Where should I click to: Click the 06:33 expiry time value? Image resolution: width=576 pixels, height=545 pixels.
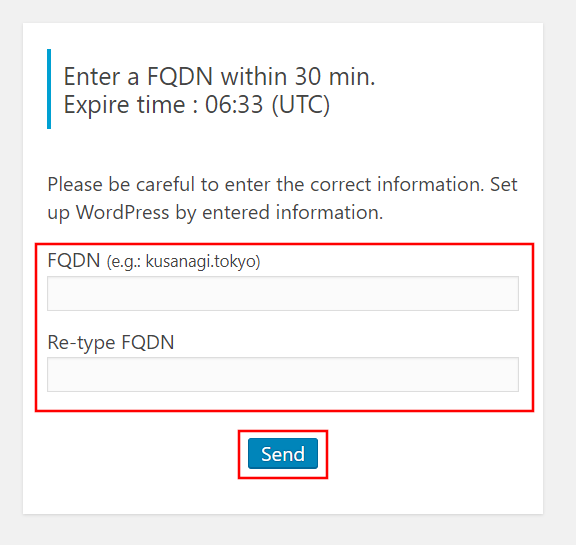(234, 105)
